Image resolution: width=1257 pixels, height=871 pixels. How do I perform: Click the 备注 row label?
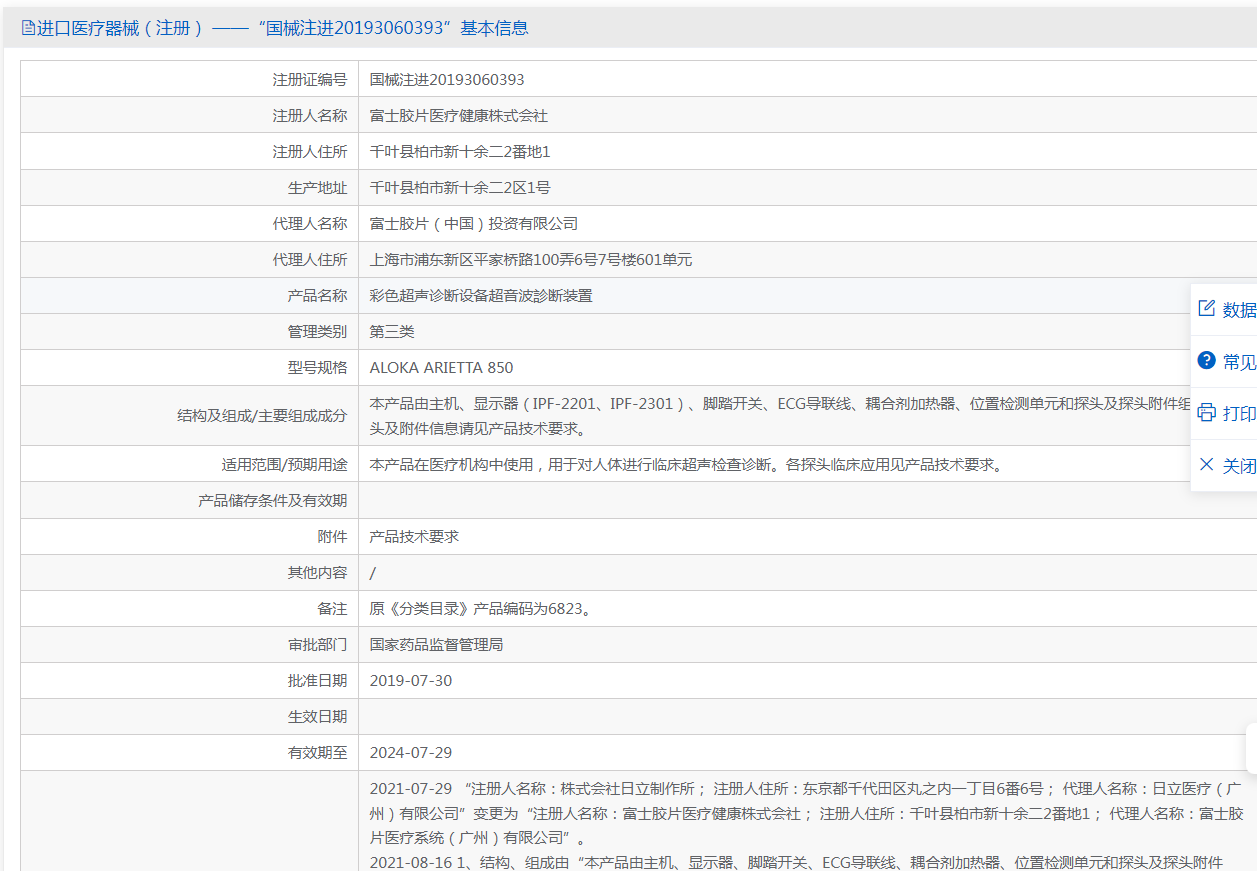tap(333, 609)
